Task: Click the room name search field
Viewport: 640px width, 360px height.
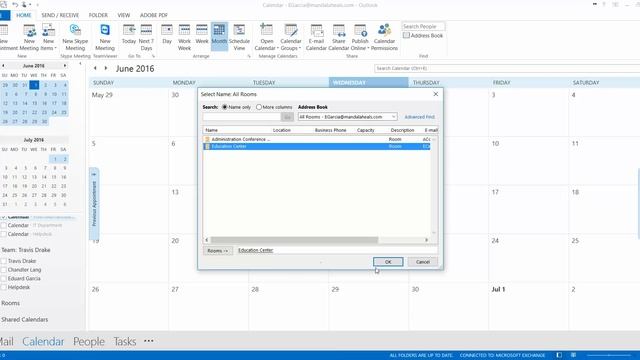Action: coord(242,117)
